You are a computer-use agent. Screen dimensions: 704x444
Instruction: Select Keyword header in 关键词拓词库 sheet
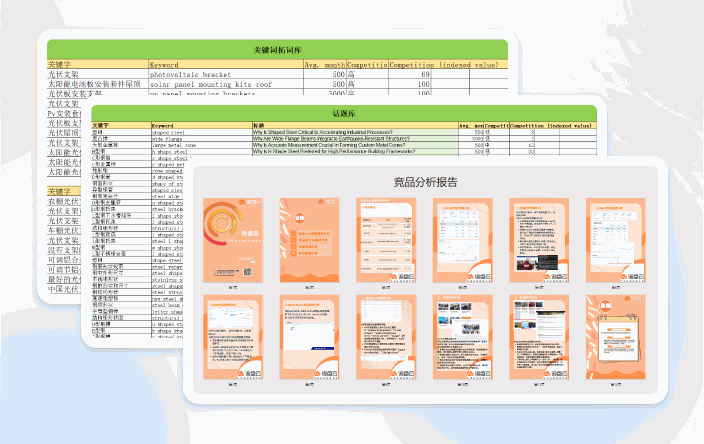click(226, 65)
